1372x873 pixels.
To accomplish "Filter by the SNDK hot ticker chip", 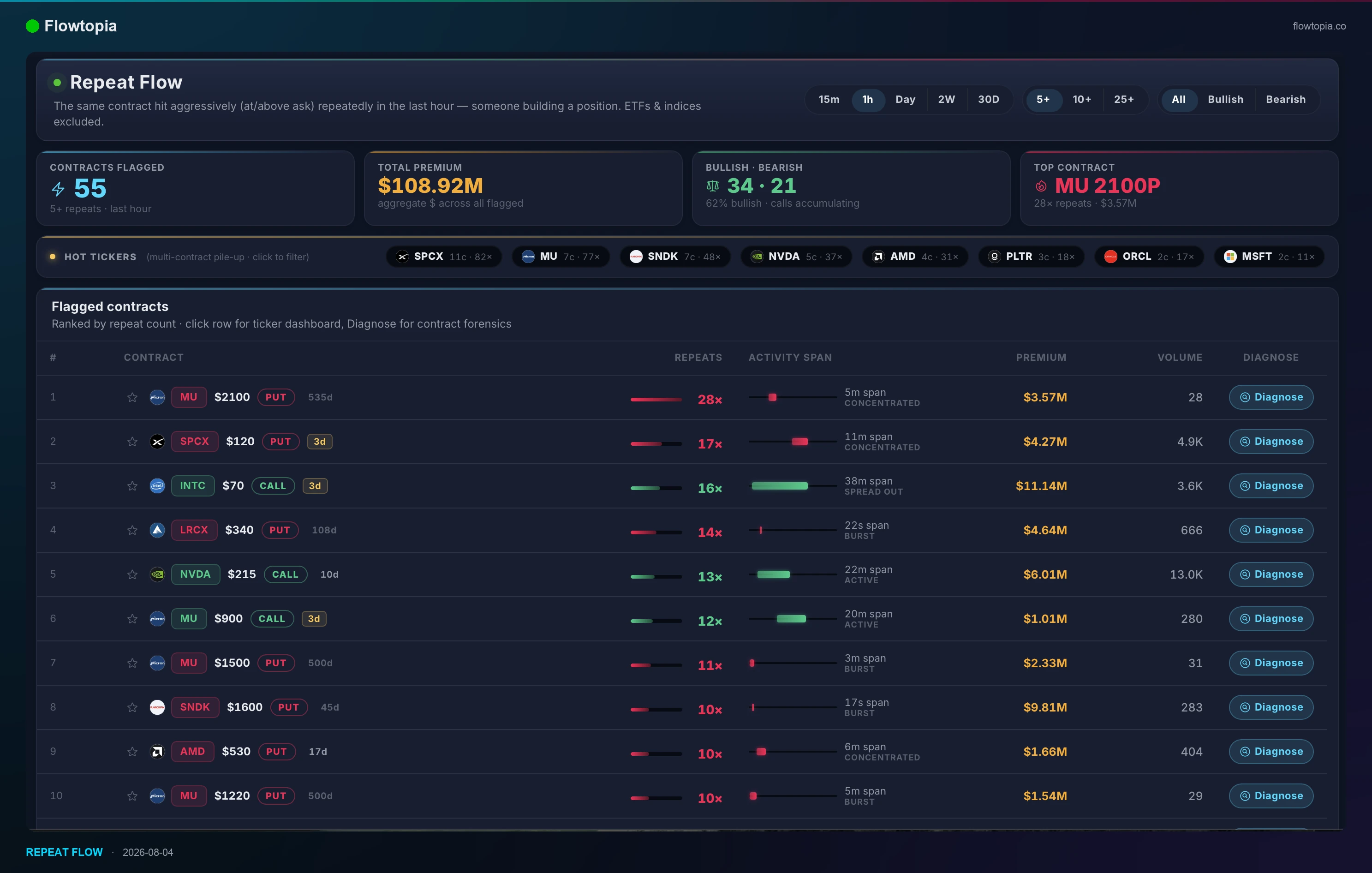I will (675, 257).
